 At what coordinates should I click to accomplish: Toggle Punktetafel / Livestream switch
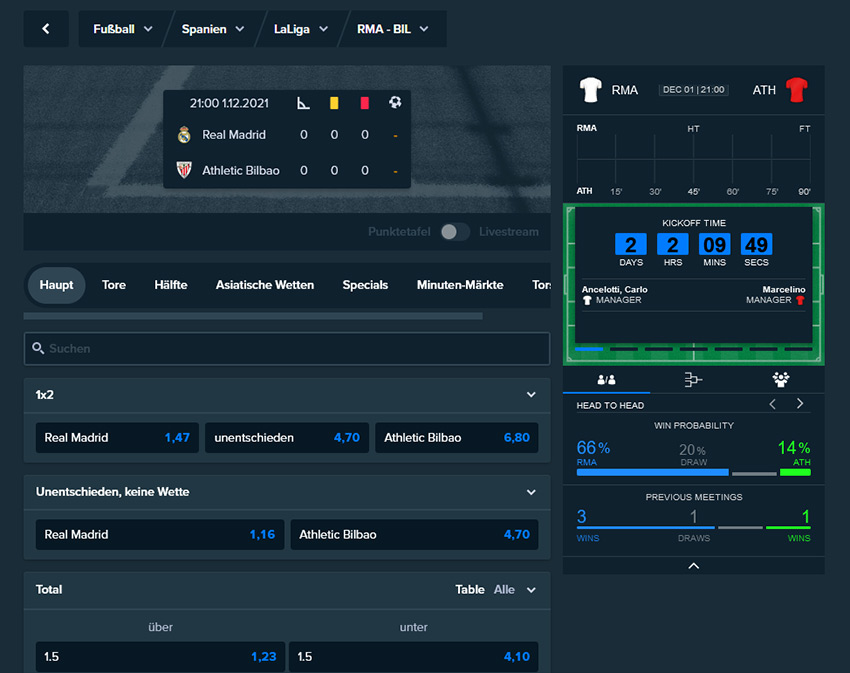(454, 232)
